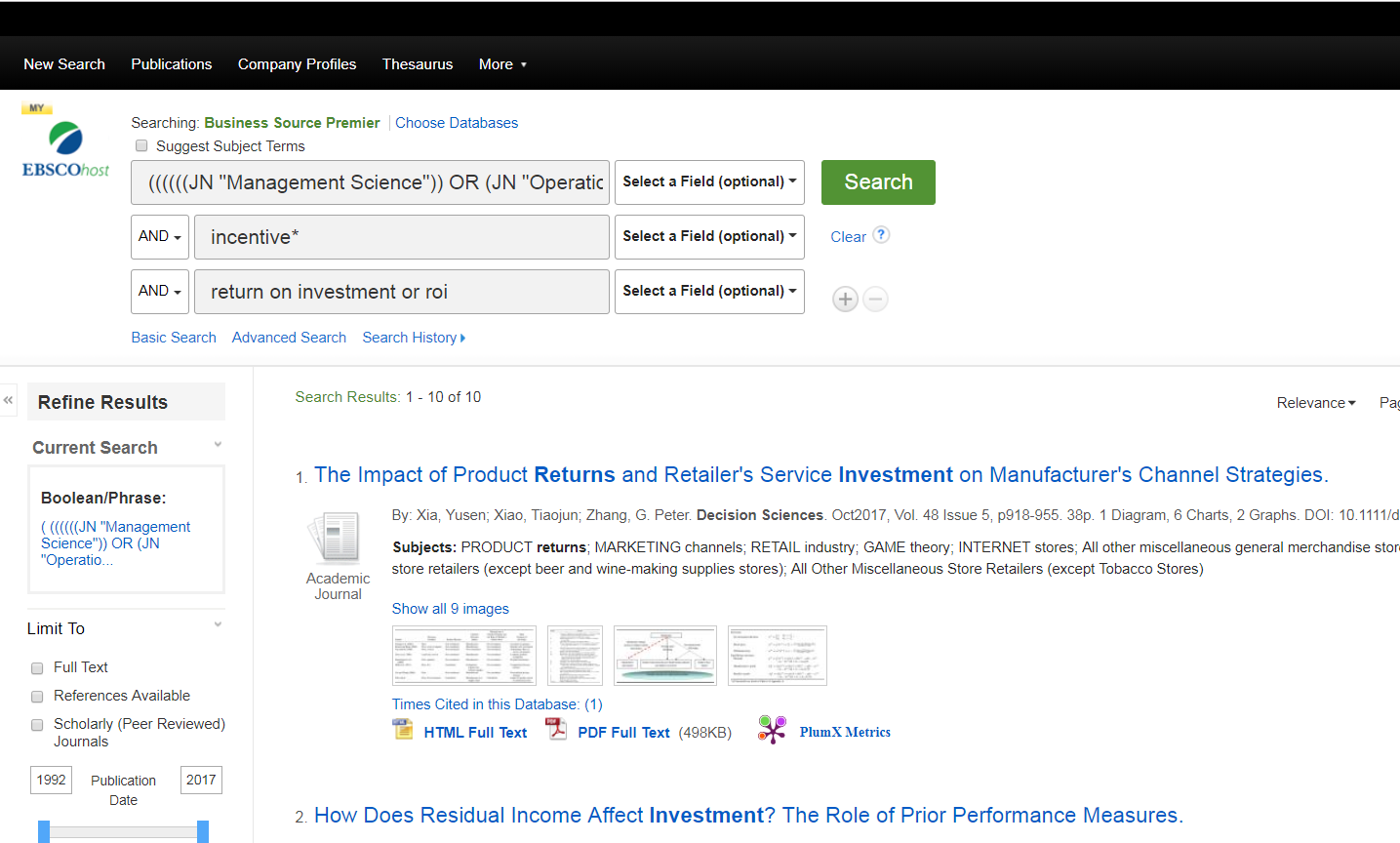Click the PlumX Metrics icon
1400x843 pixels.
(772, 730)
